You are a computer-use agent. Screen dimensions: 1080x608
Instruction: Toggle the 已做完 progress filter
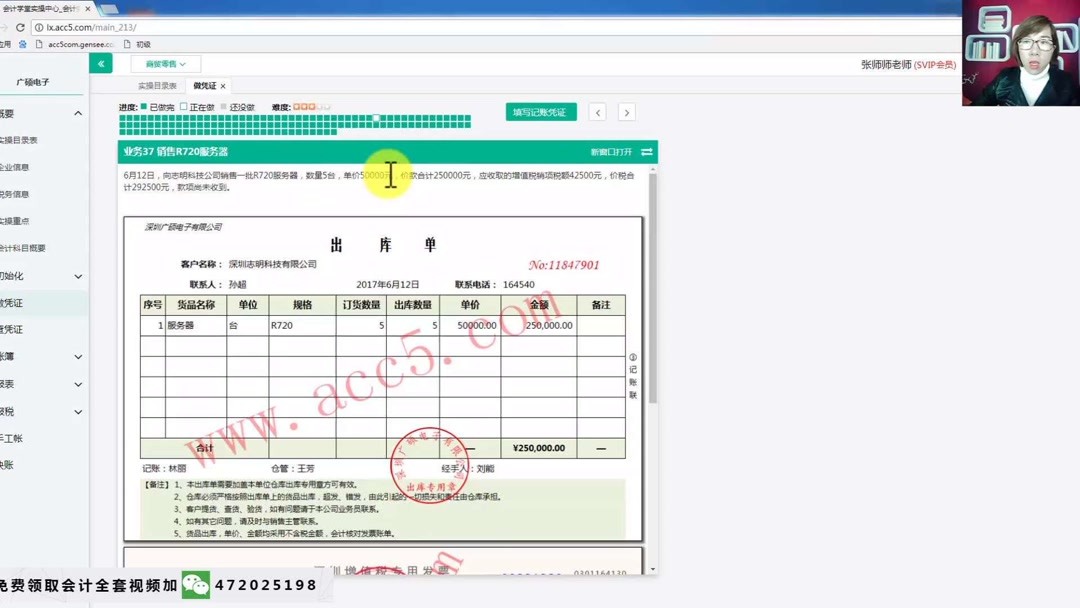click(144, 106)
